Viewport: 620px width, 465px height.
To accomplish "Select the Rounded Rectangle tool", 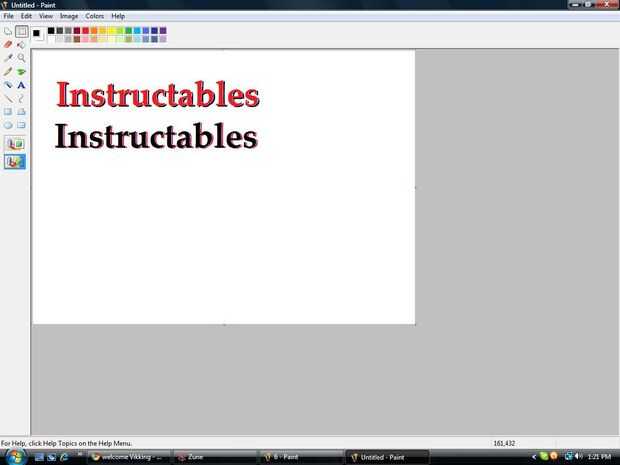I will tap(21, 125).
